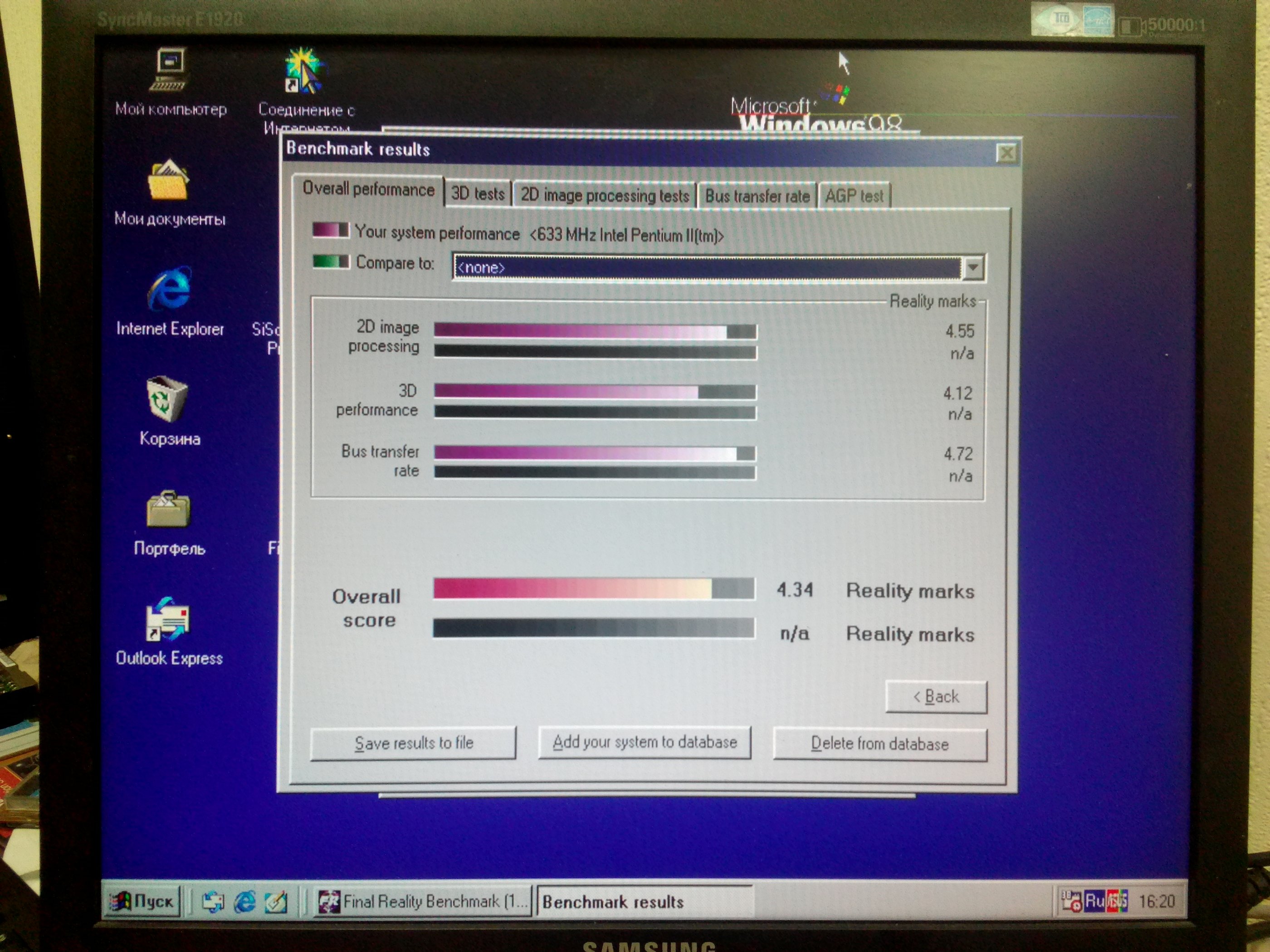Click the Internet Explorer Quick Launch icon
Image resolution: width=1270 pixels, height=952 pixels.
point(244,903)
